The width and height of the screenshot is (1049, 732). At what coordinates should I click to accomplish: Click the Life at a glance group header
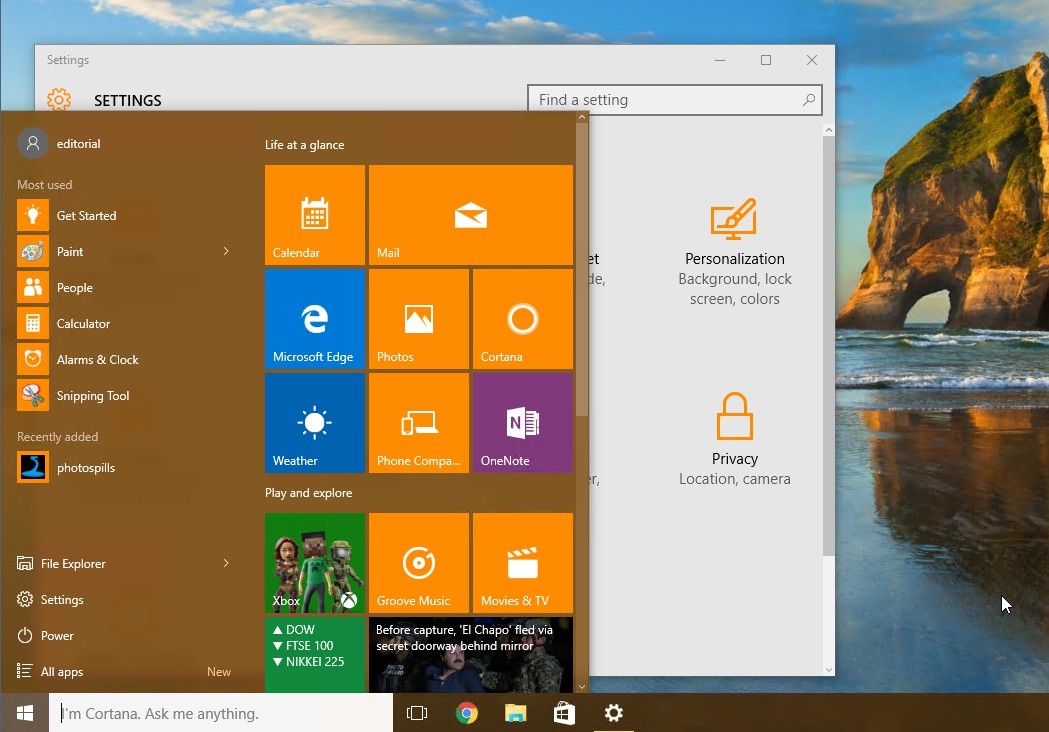[x=304, y=145]
